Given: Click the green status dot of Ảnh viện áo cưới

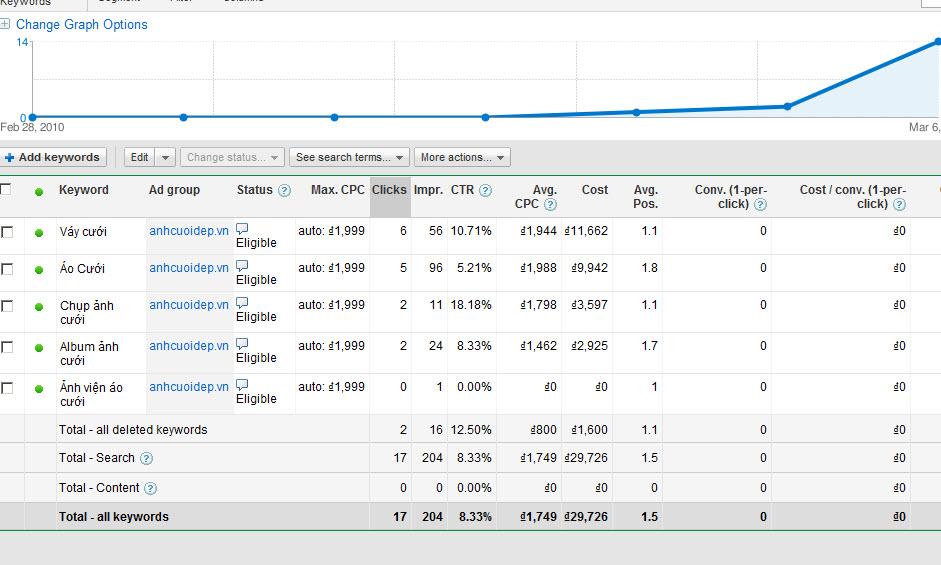Looking at the screenshot, I should click(x=39, y=389).
